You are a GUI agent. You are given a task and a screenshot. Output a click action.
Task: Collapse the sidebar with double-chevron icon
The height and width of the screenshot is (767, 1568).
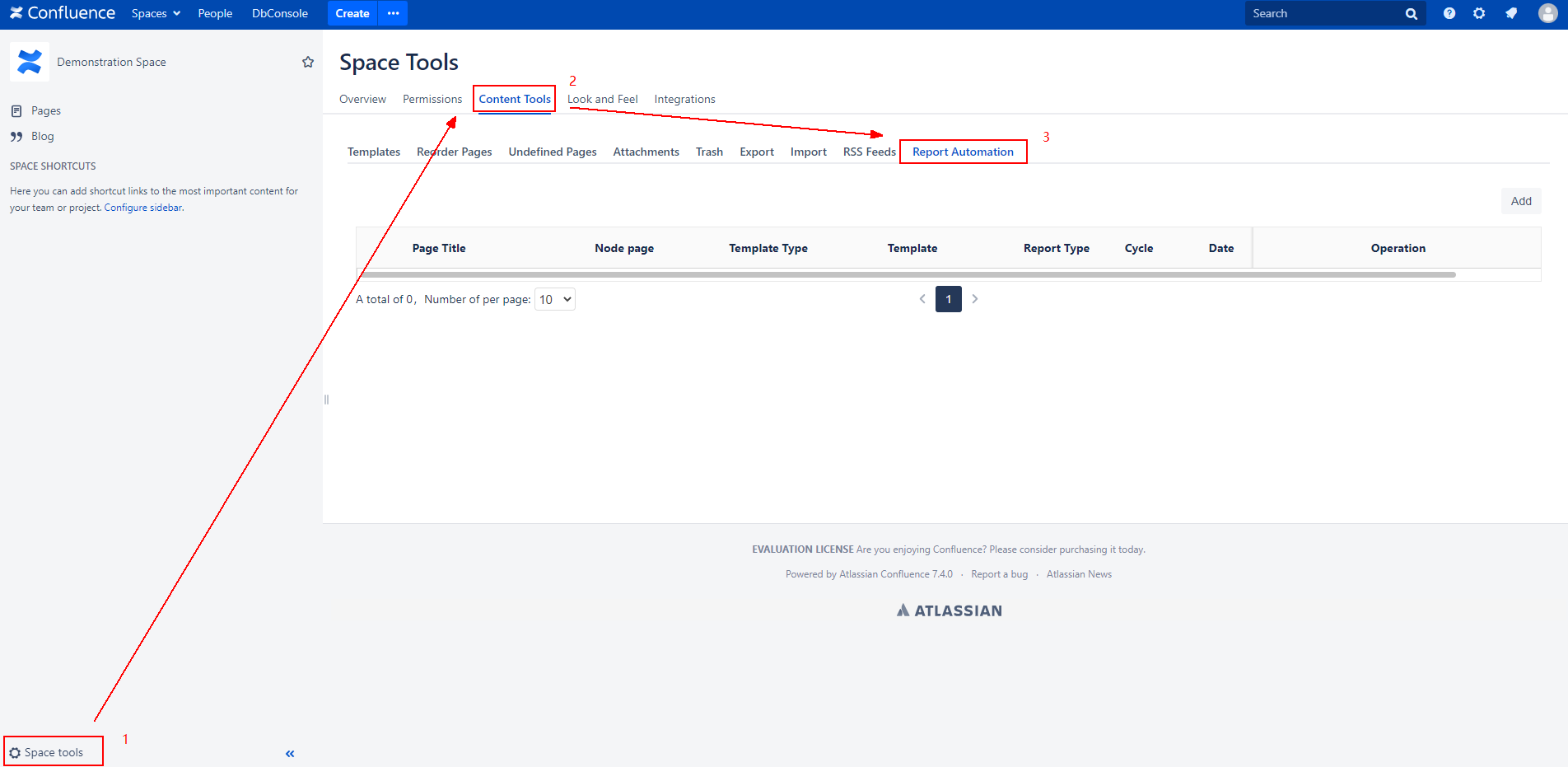tap(290, 753)
